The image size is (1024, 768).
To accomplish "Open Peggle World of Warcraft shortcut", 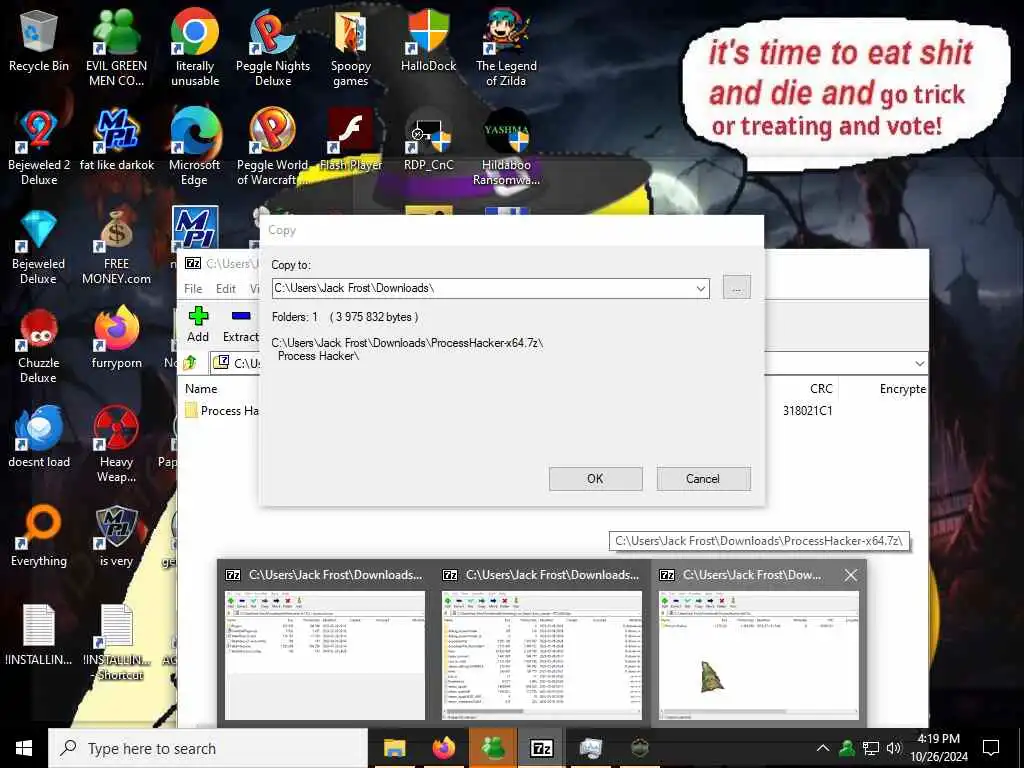I will 272,148.
